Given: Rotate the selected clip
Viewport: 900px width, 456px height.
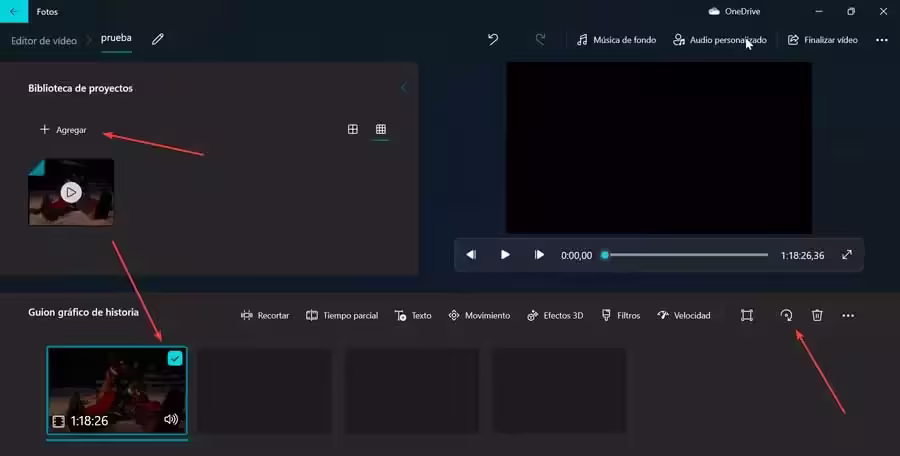Looking at the screenshot, I should 786,315.
